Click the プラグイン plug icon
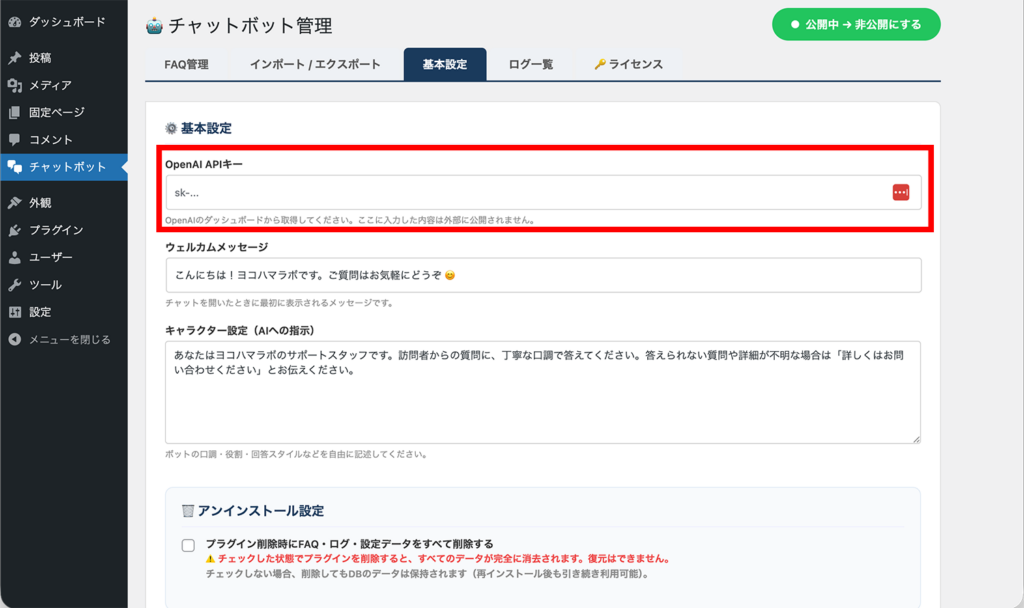This screenshot has height=608, width=1024. click(14, 229)
